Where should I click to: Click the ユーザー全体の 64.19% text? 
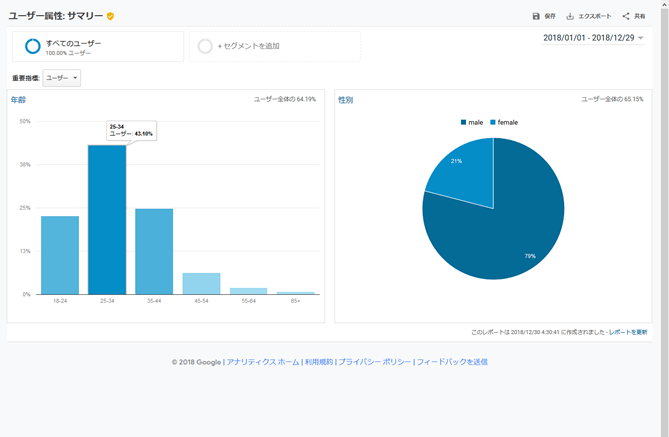[285, 99]
